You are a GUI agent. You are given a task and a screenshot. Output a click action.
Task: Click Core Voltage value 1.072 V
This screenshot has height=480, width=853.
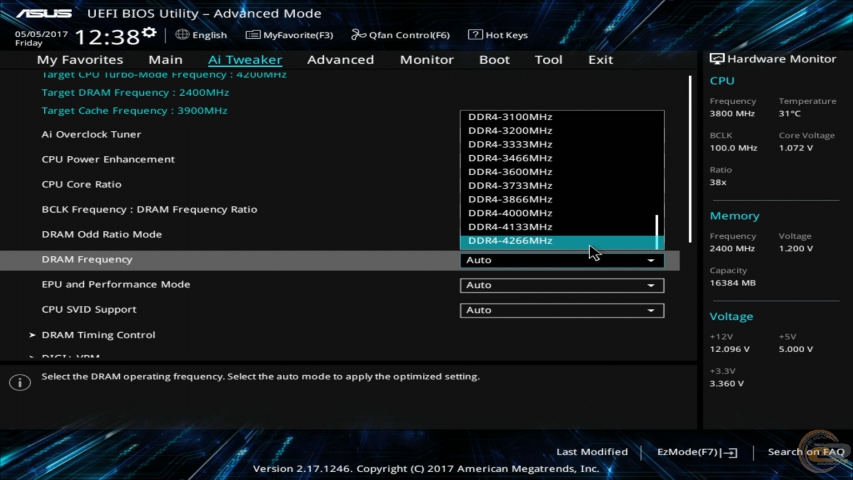coord(796,148)
